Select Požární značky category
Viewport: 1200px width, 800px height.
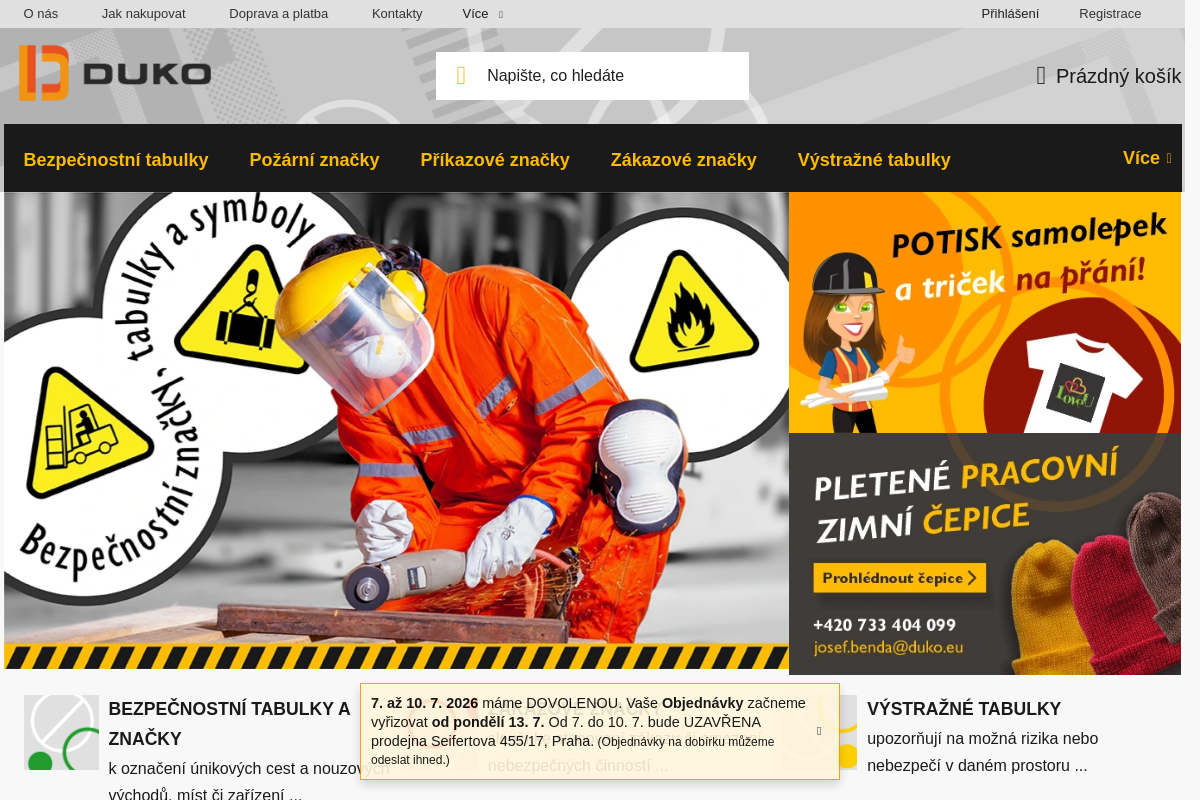[x=314, y=160]
